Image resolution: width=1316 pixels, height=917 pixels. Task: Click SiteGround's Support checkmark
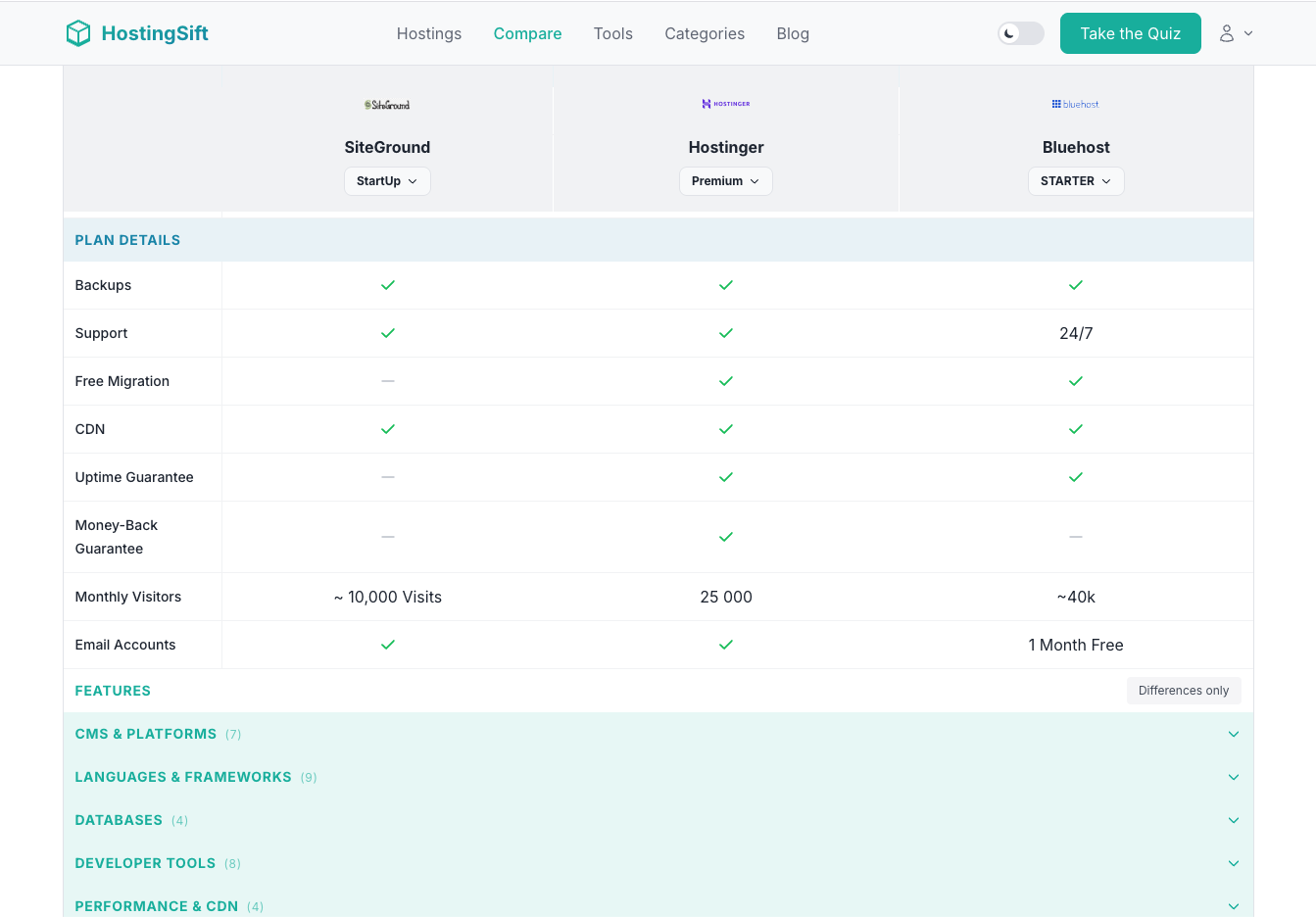tap(388, 333)
